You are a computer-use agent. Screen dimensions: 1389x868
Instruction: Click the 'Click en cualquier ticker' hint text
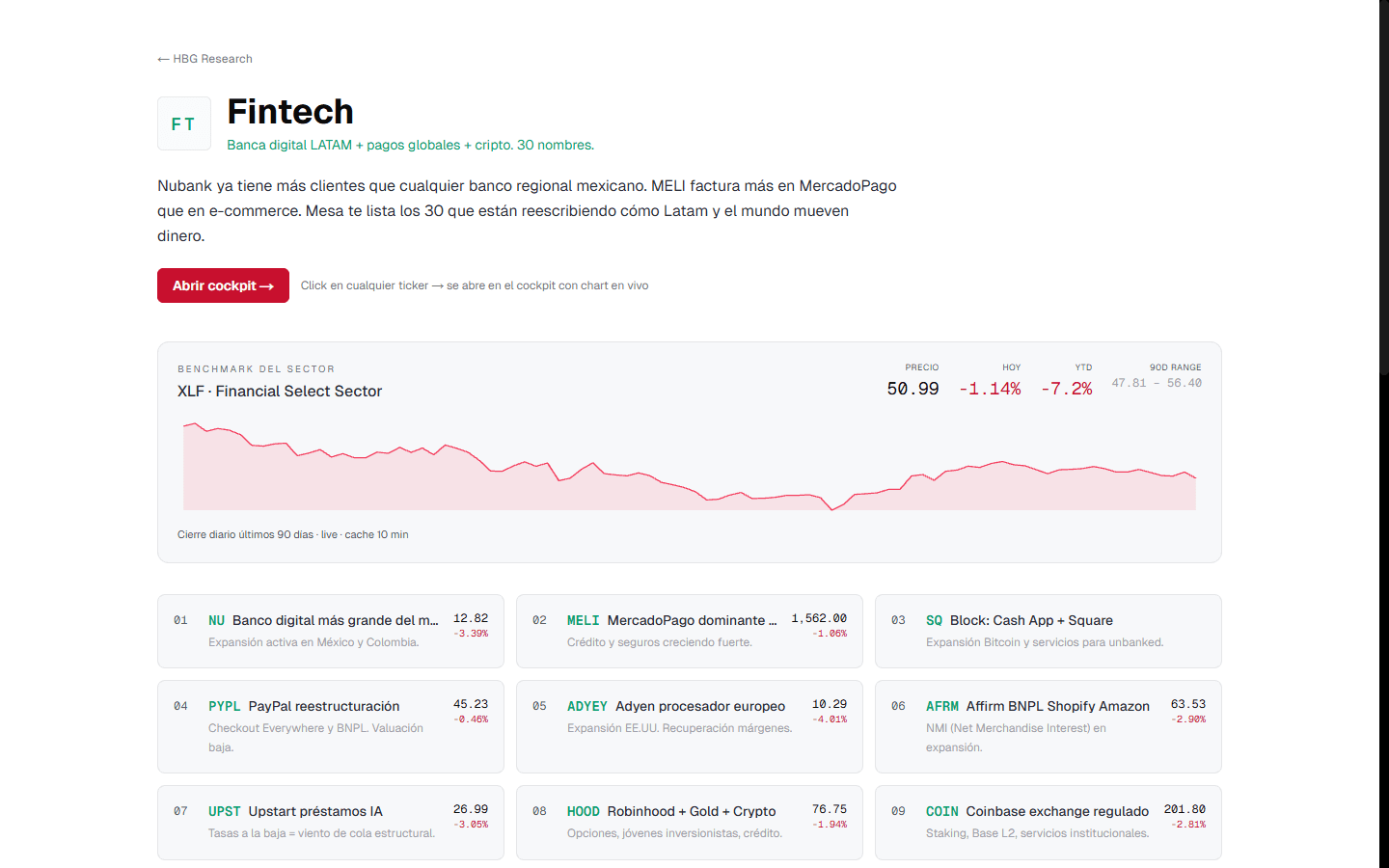coord(475,285)
